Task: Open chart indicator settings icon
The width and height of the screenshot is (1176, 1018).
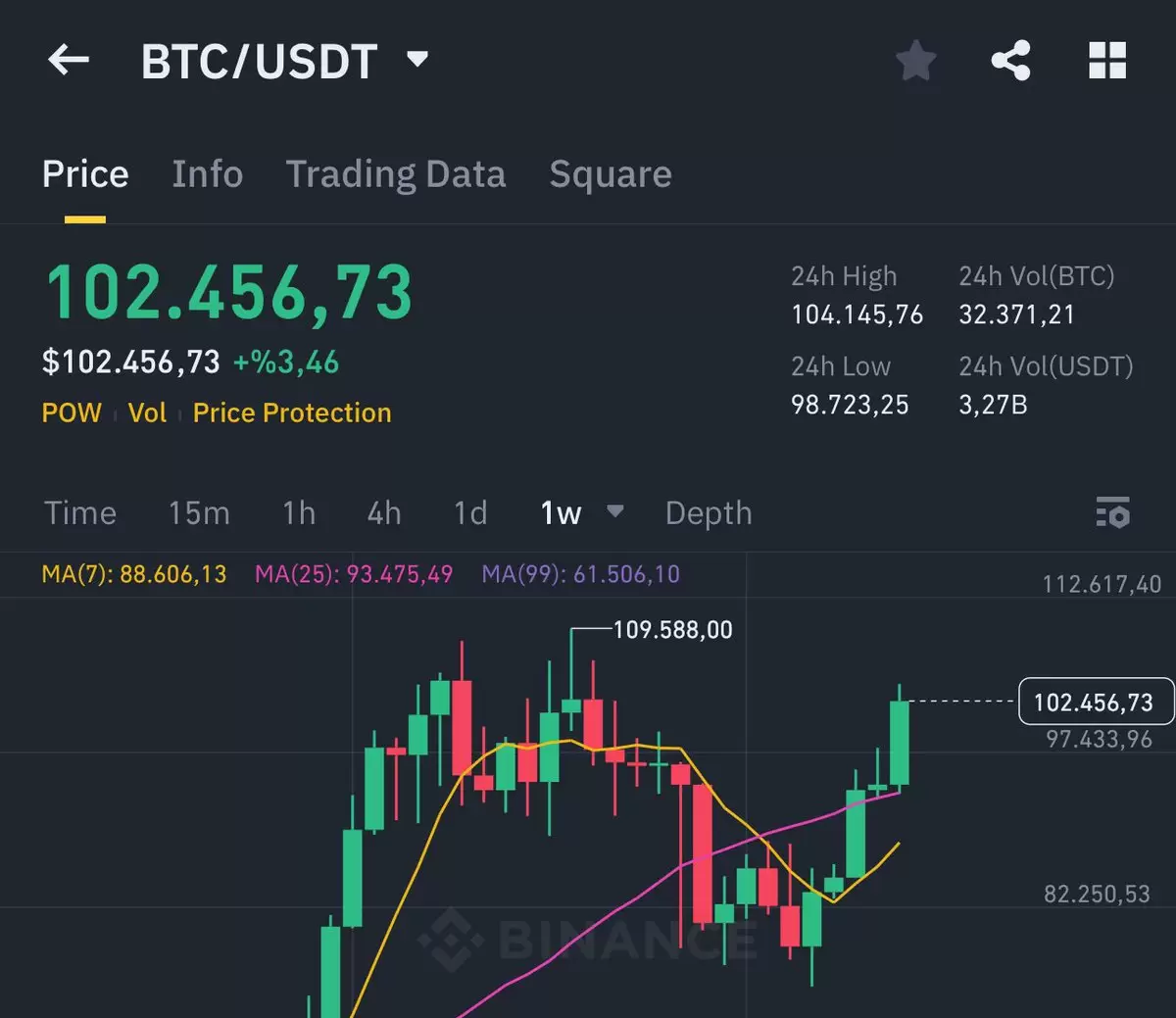Action: point(1112,512)
